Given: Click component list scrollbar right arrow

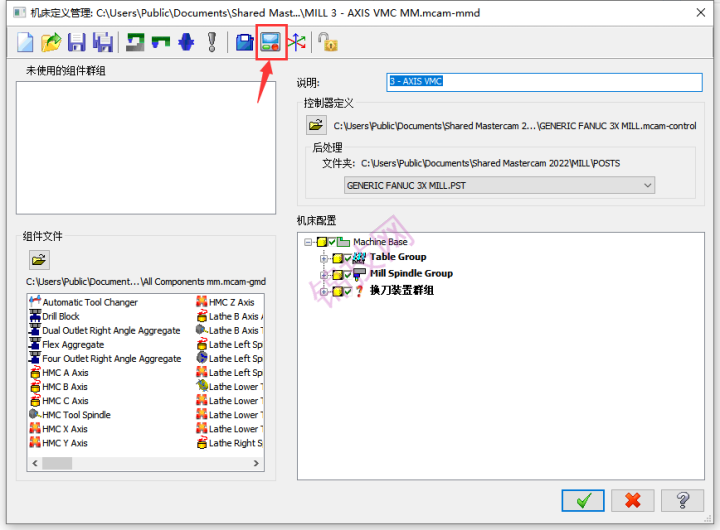Looking at the screenshot, I should pos(256,463).
